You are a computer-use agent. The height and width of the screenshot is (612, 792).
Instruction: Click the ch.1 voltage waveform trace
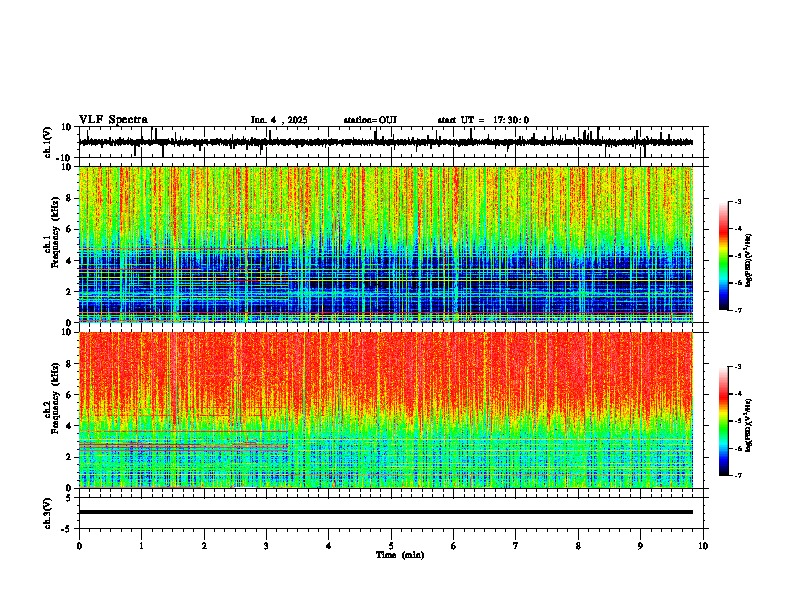pyautogui.click(x=386, y=142)
